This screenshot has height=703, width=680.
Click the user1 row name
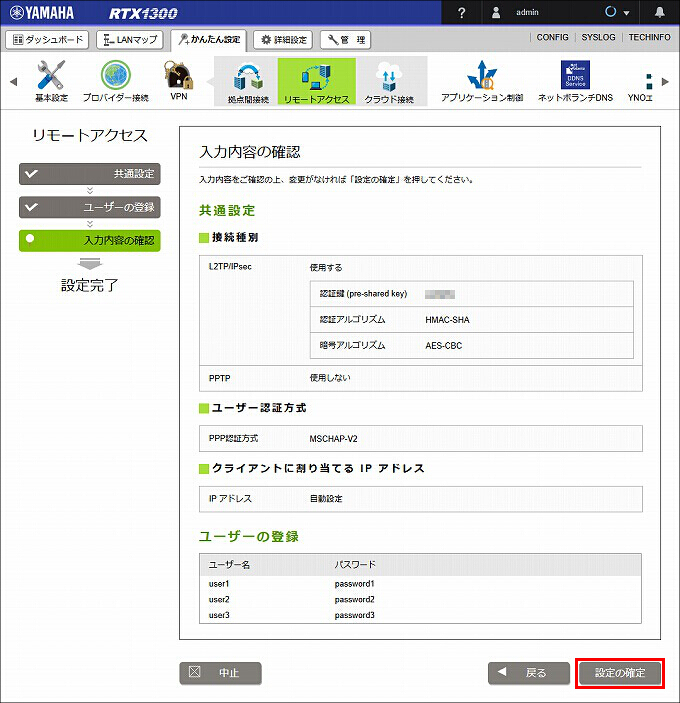pyautogui.click(x=219, y=584)
